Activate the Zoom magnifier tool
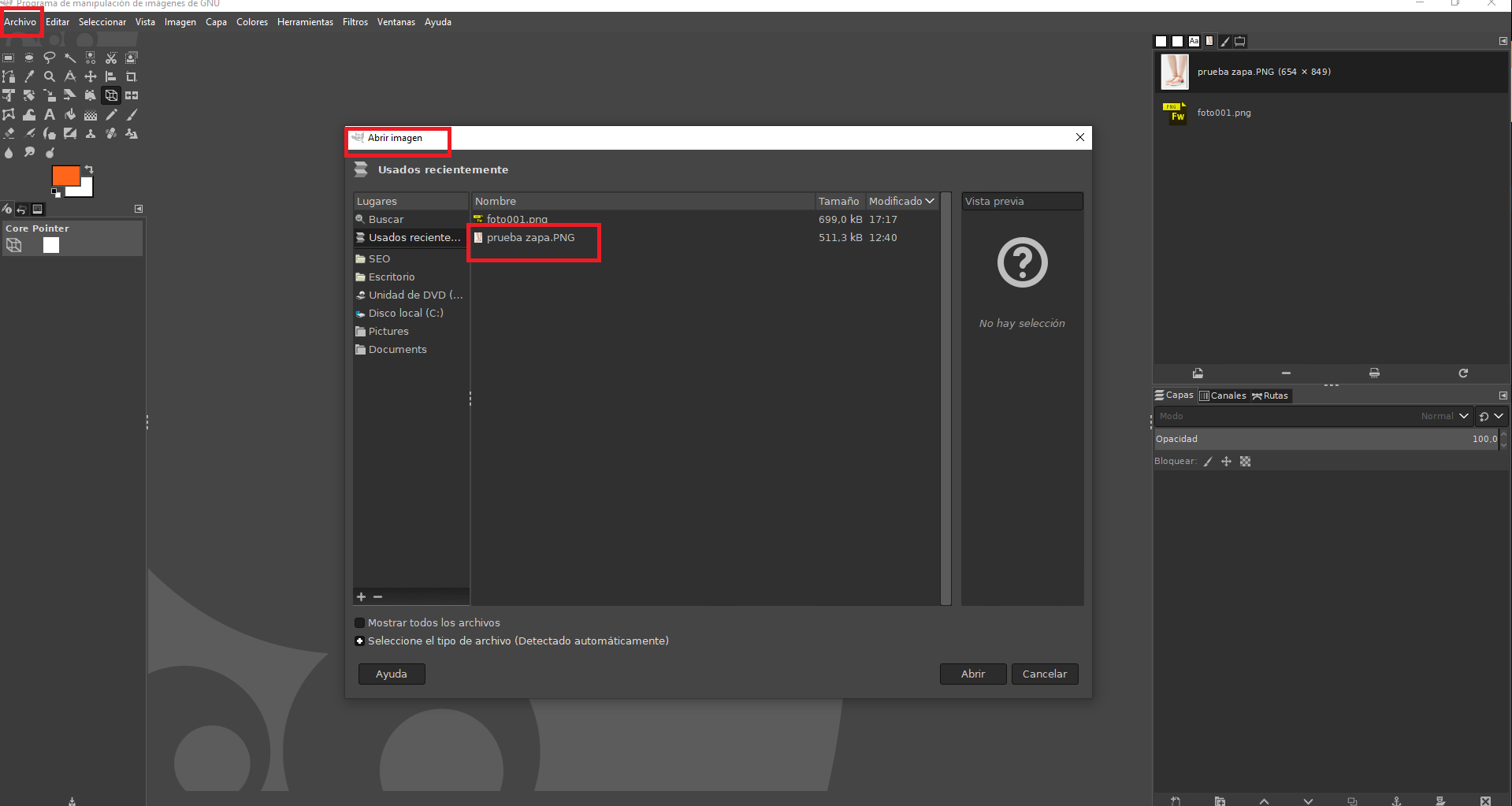1512x806 pixels. pyautogui.click(x=50, y=77)
